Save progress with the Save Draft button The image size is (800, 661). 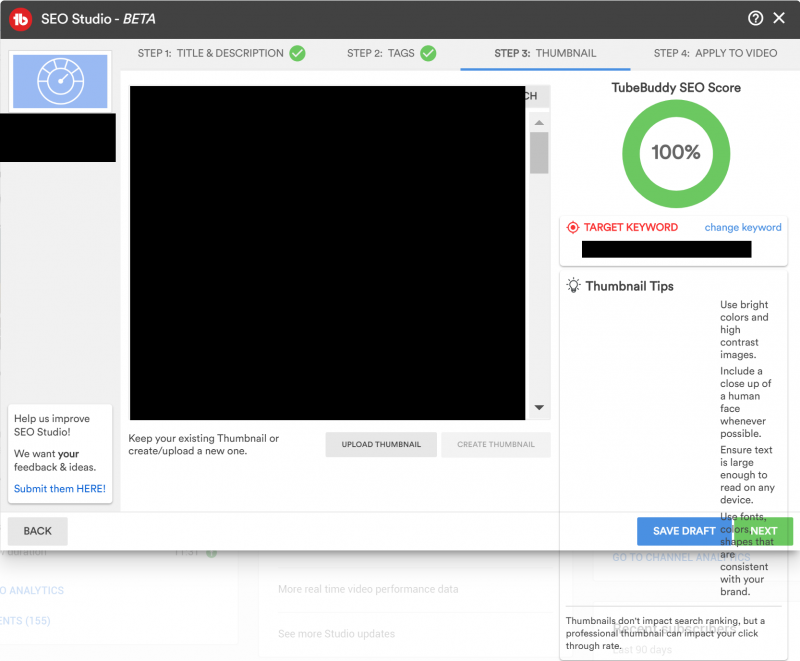coord(683,531)
